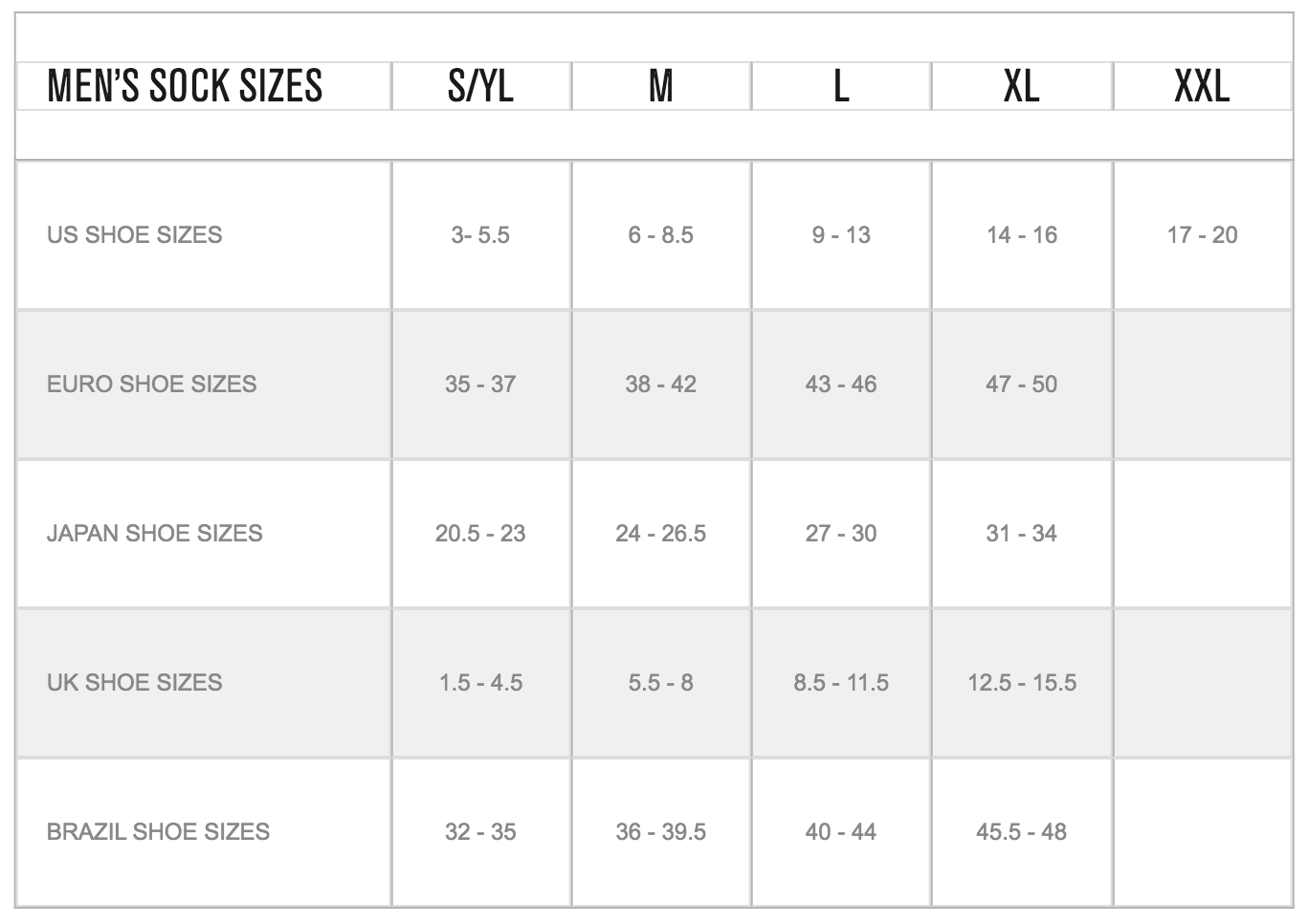Select the JAPAN SHOE SIZES row label

[x=154, y=534]
